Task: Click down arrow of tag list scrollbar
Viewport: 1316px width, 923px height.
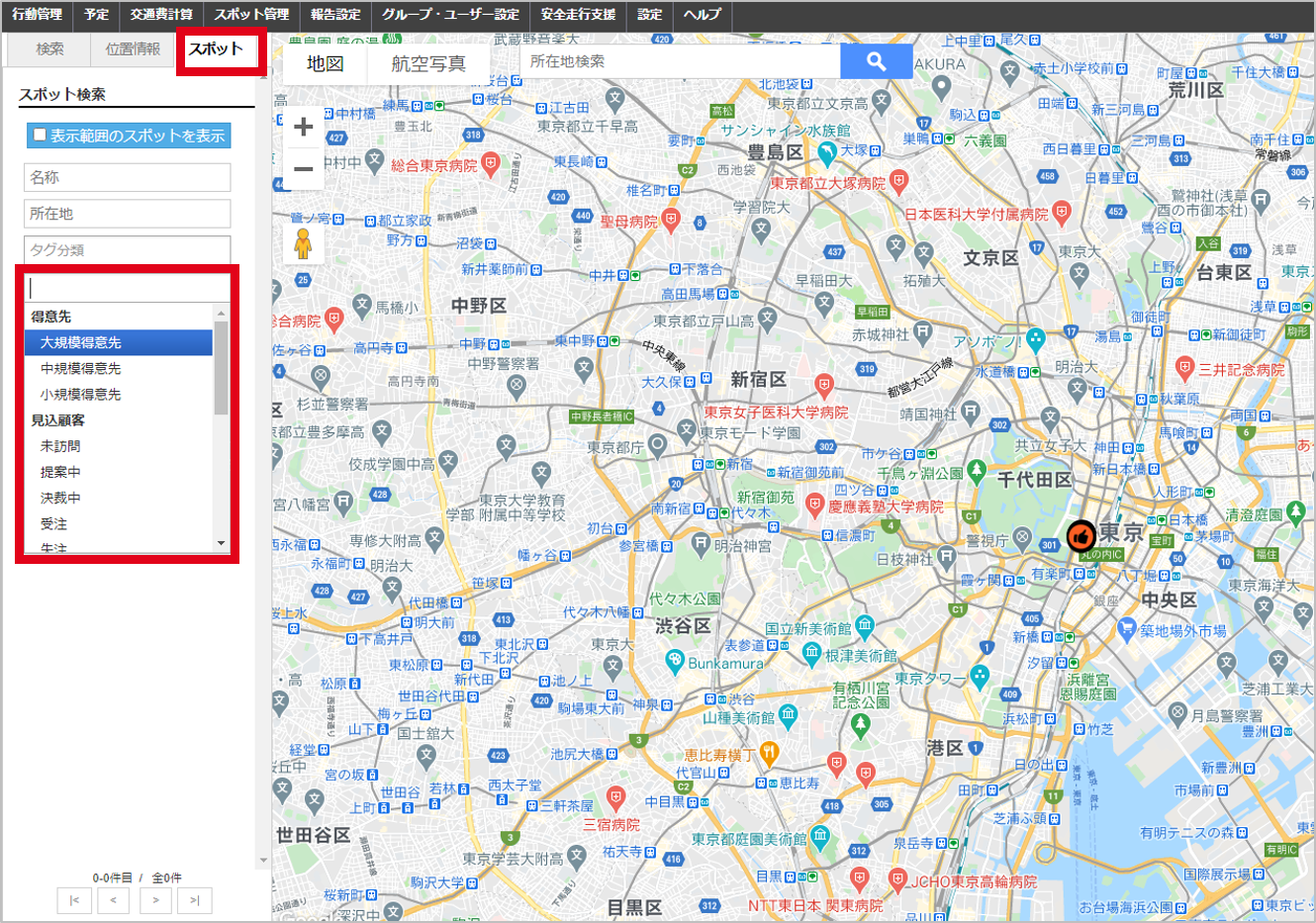Action: pos(221,543)
